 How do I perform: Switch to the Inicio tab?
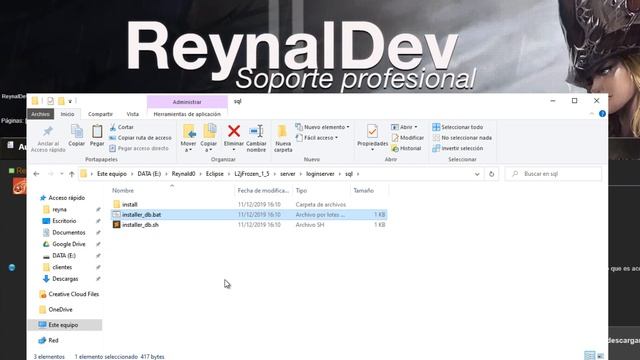67,114
